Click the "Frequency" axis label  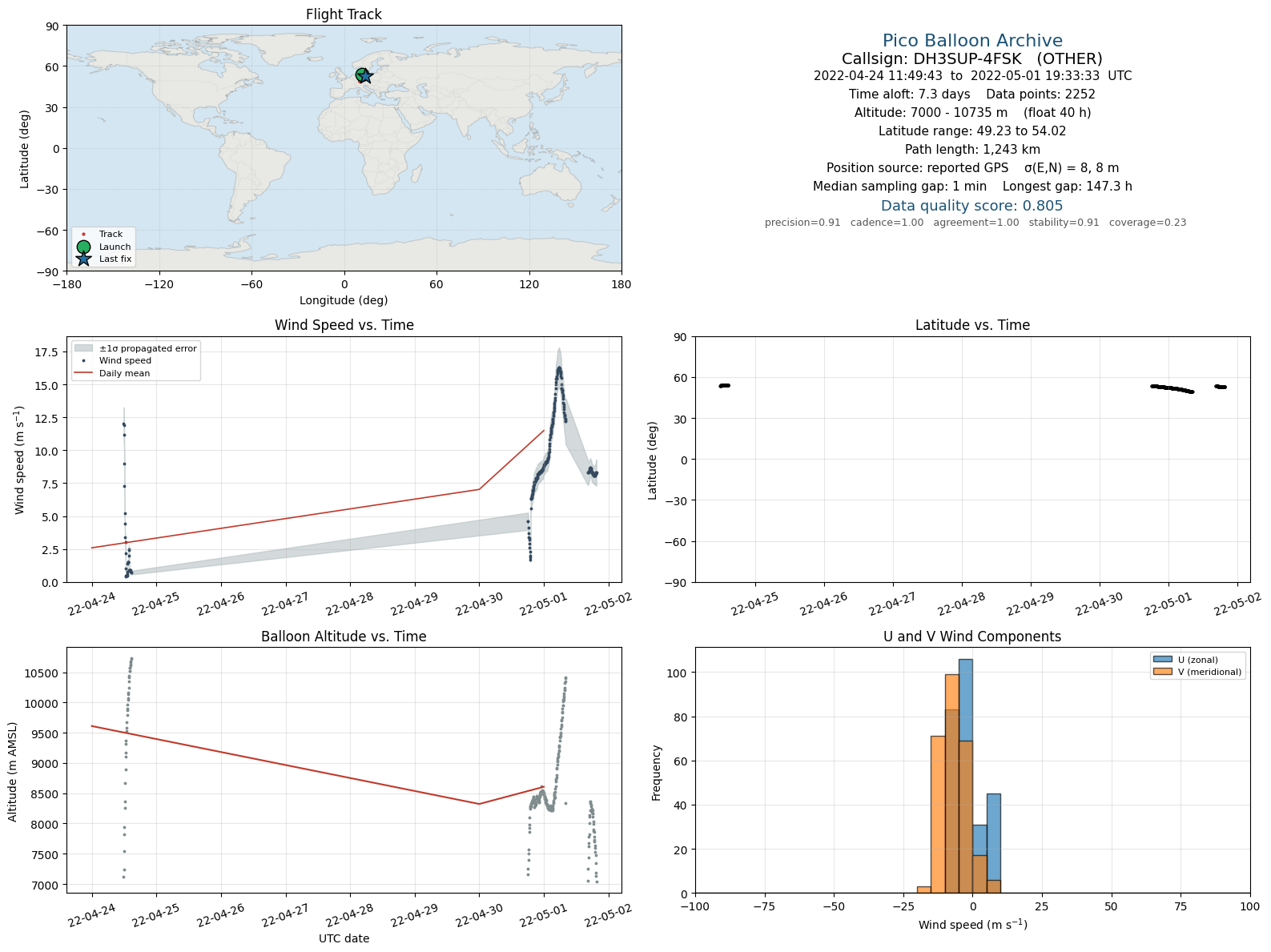657,773
